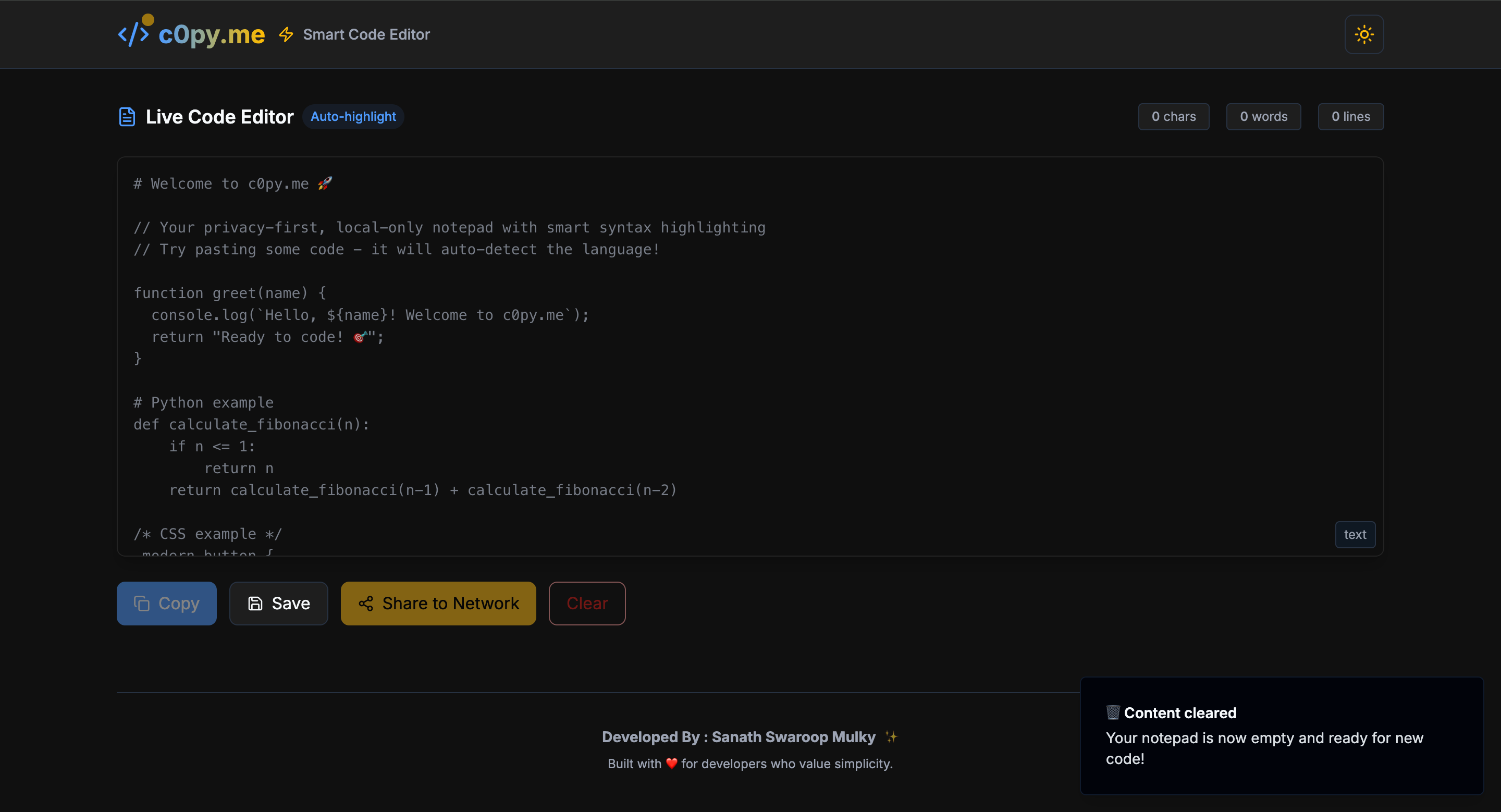Click the notification message about empty notepad
This screenshot has width=1501, height=812.
(x=1264, y=748)
